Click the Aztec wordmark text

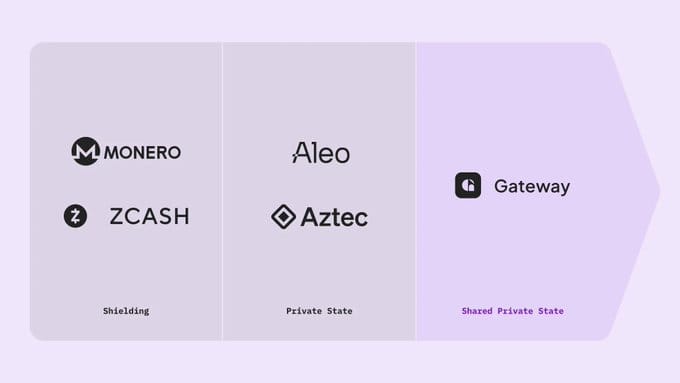[334, 217]
